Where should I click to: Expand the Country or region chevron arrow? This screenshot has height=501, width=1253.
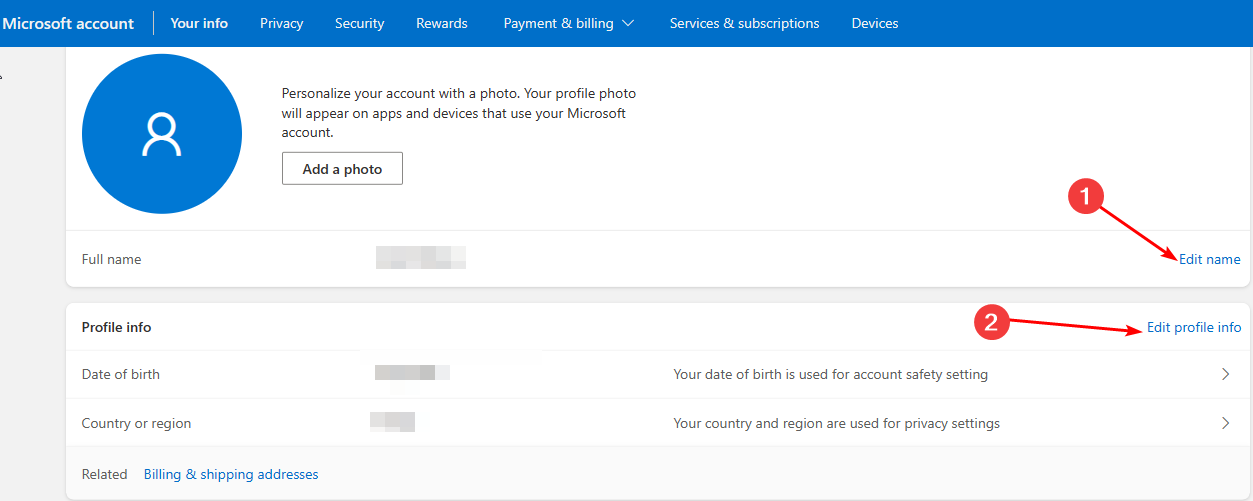pos(1226,423)
